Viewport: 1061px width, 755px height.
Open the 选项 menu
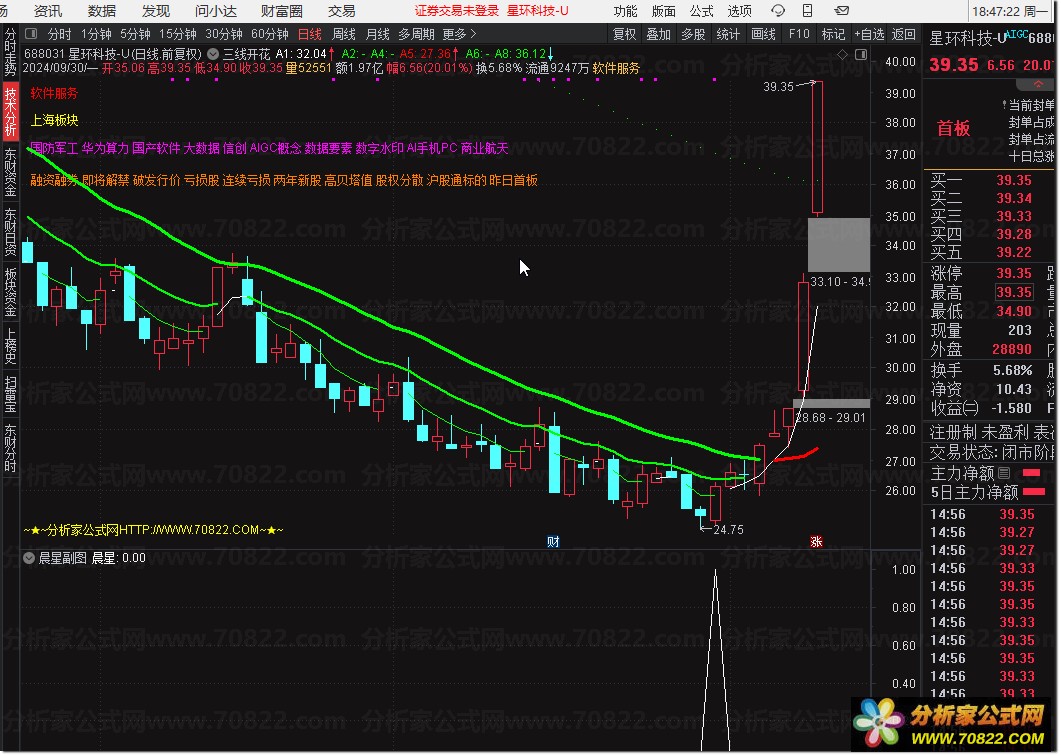740,12
